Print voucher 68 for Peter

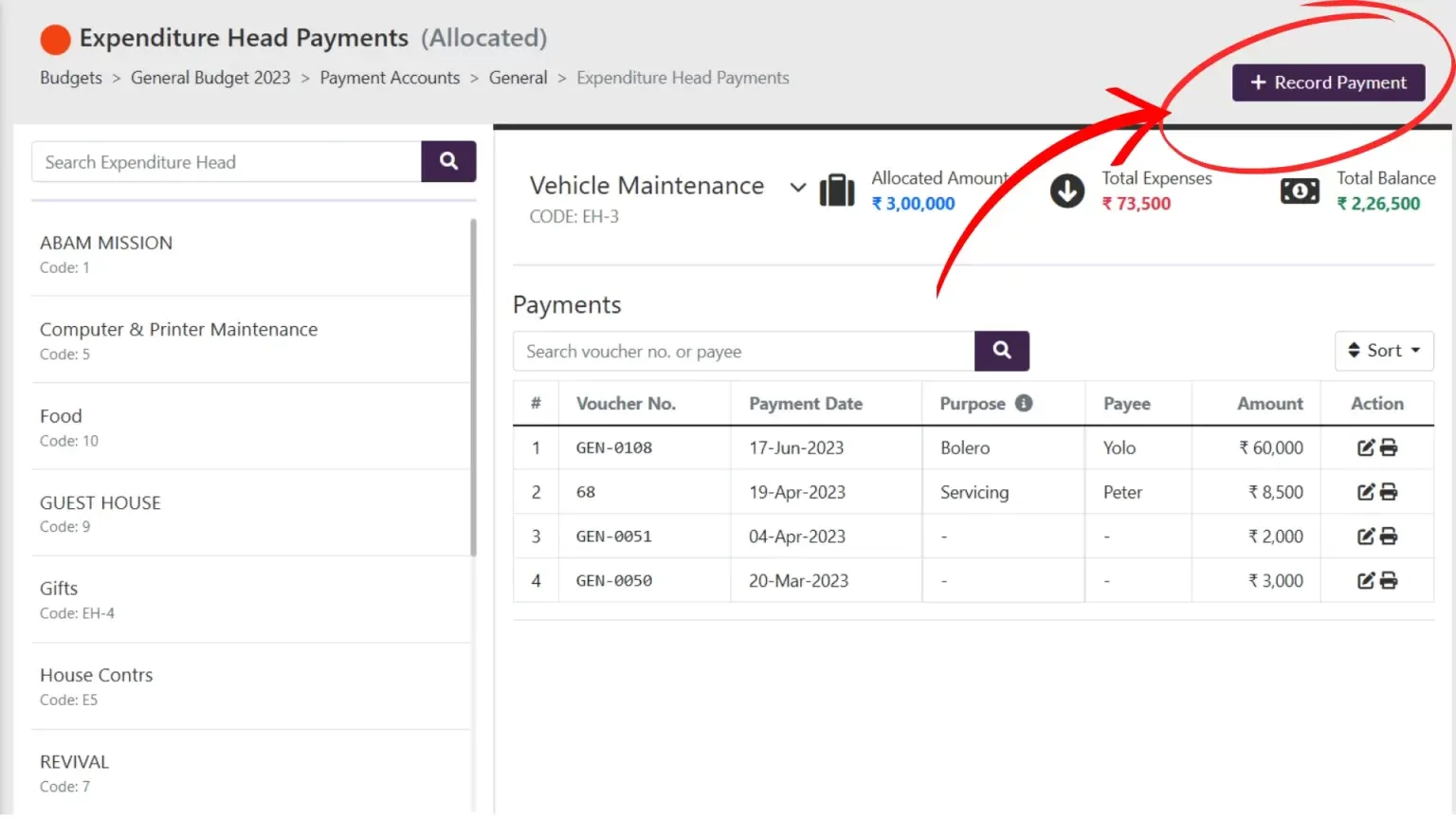point(1389,492)
